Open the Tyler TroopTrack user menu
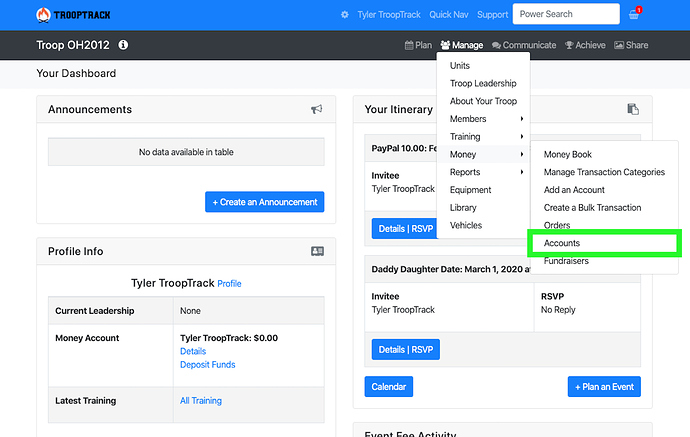The image size is (690, 437). point(389,15)
